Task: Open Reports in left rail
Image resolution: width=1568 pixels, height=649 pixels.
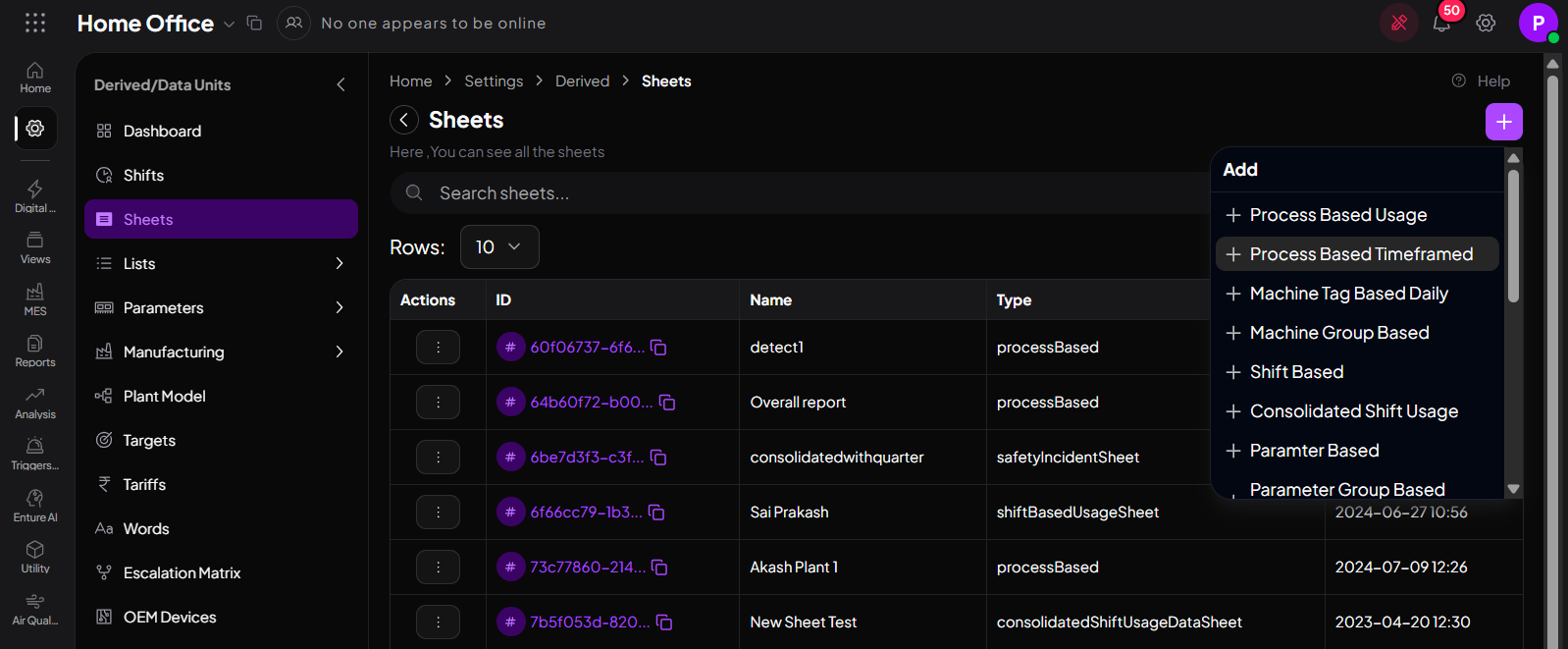Action: coord(35,351)
